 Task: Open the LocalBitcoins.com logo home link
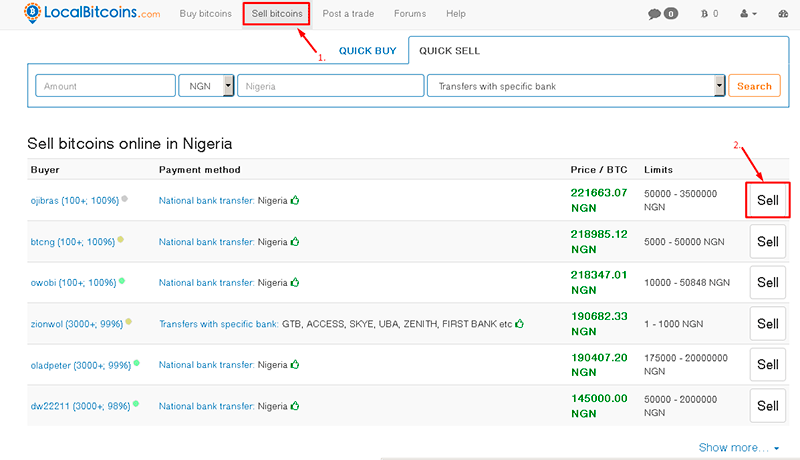click(x=92, y=13)
